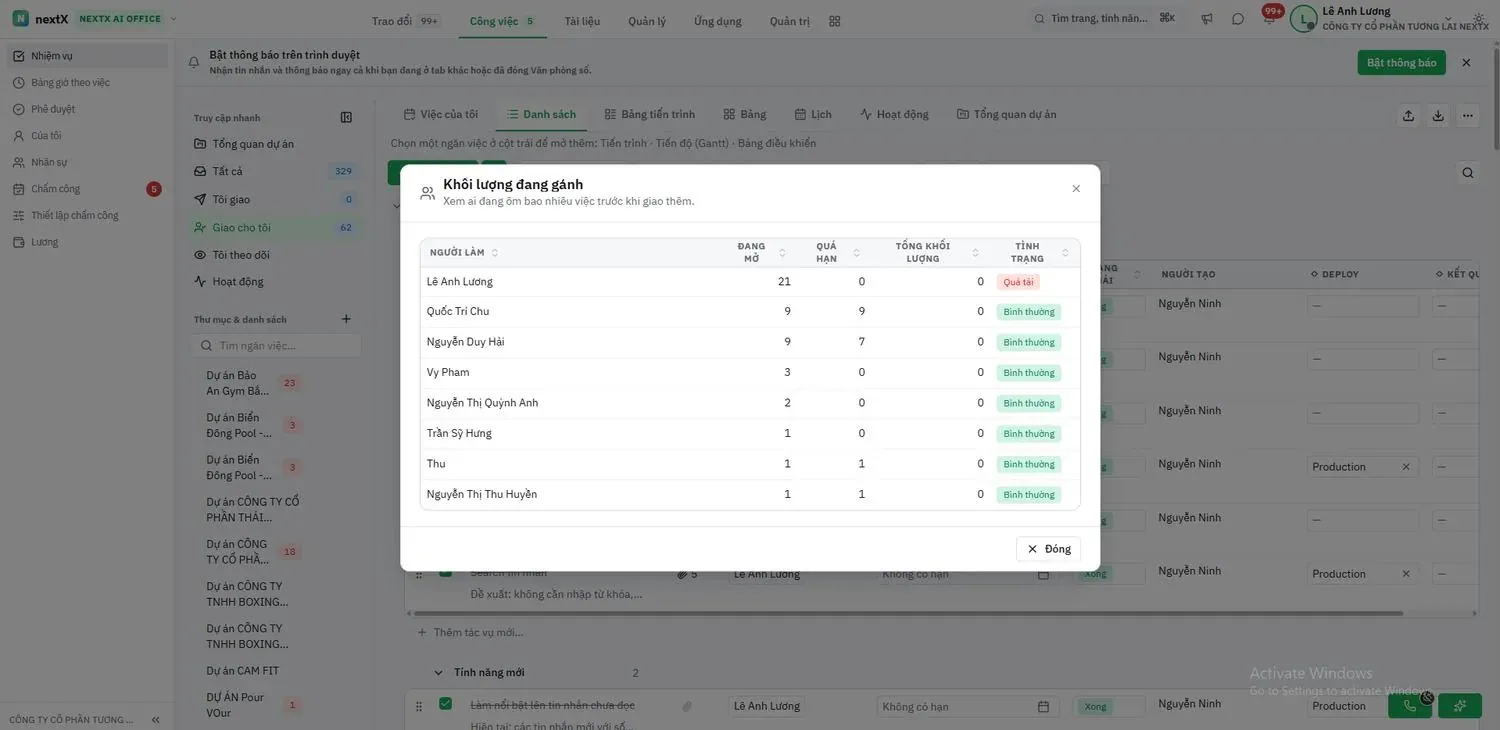Click the Đóng button in dialog

(1048, 549)
